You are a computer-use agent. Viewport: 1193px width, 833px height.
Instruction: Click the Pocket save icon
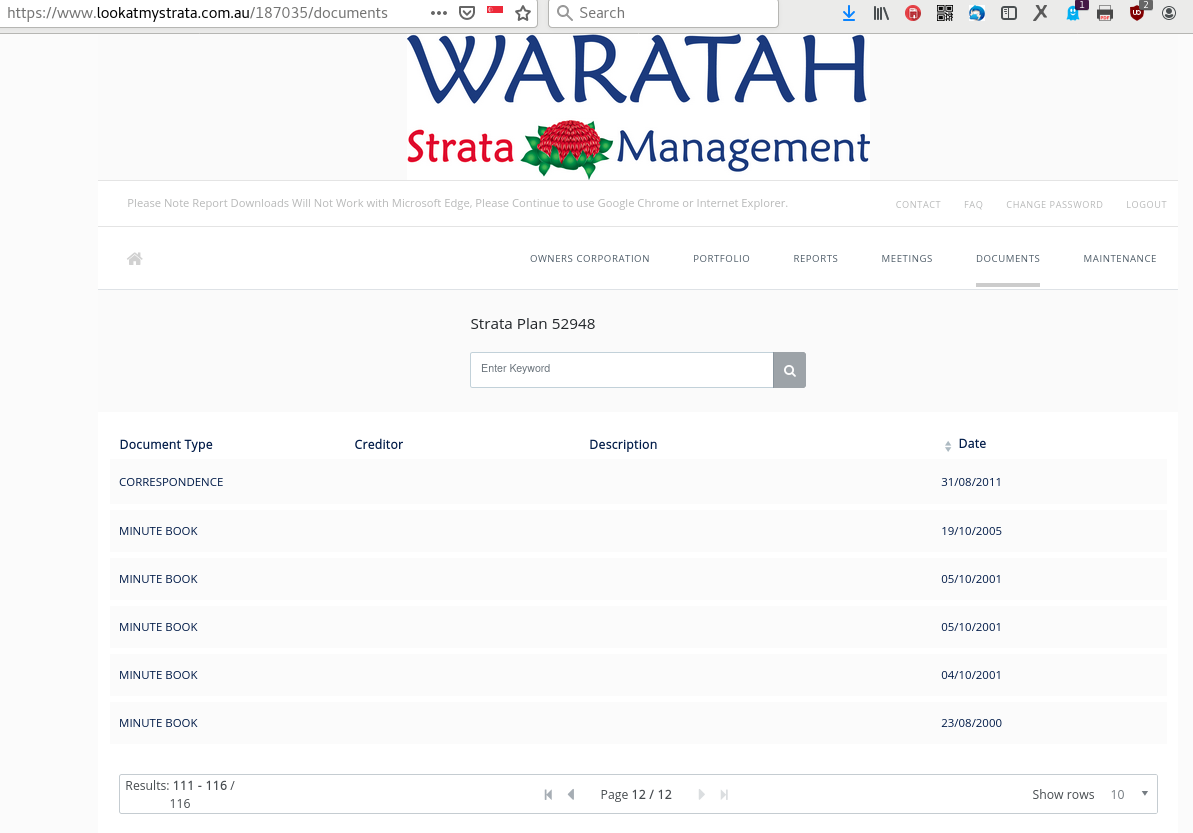467,13
